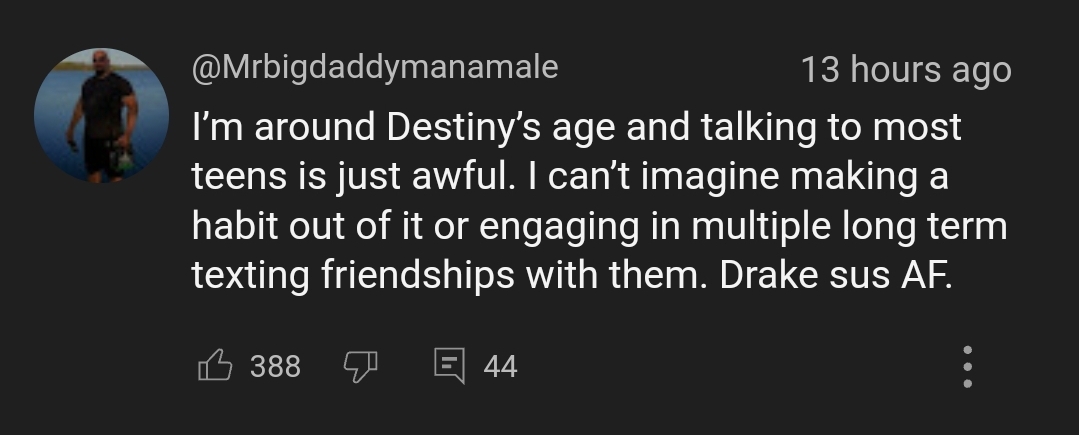
Task: Click the commenter's profile picture
Action: point(101,115)
